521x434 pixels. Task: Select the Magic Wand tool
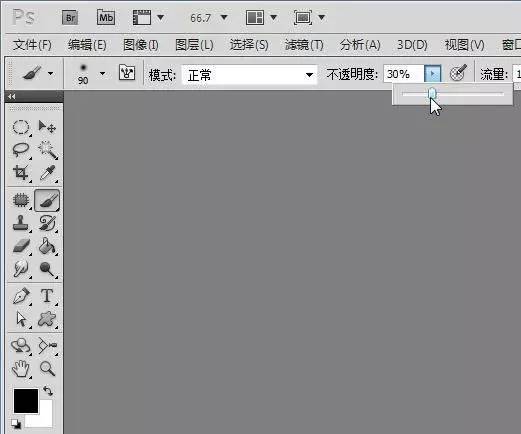48,150
